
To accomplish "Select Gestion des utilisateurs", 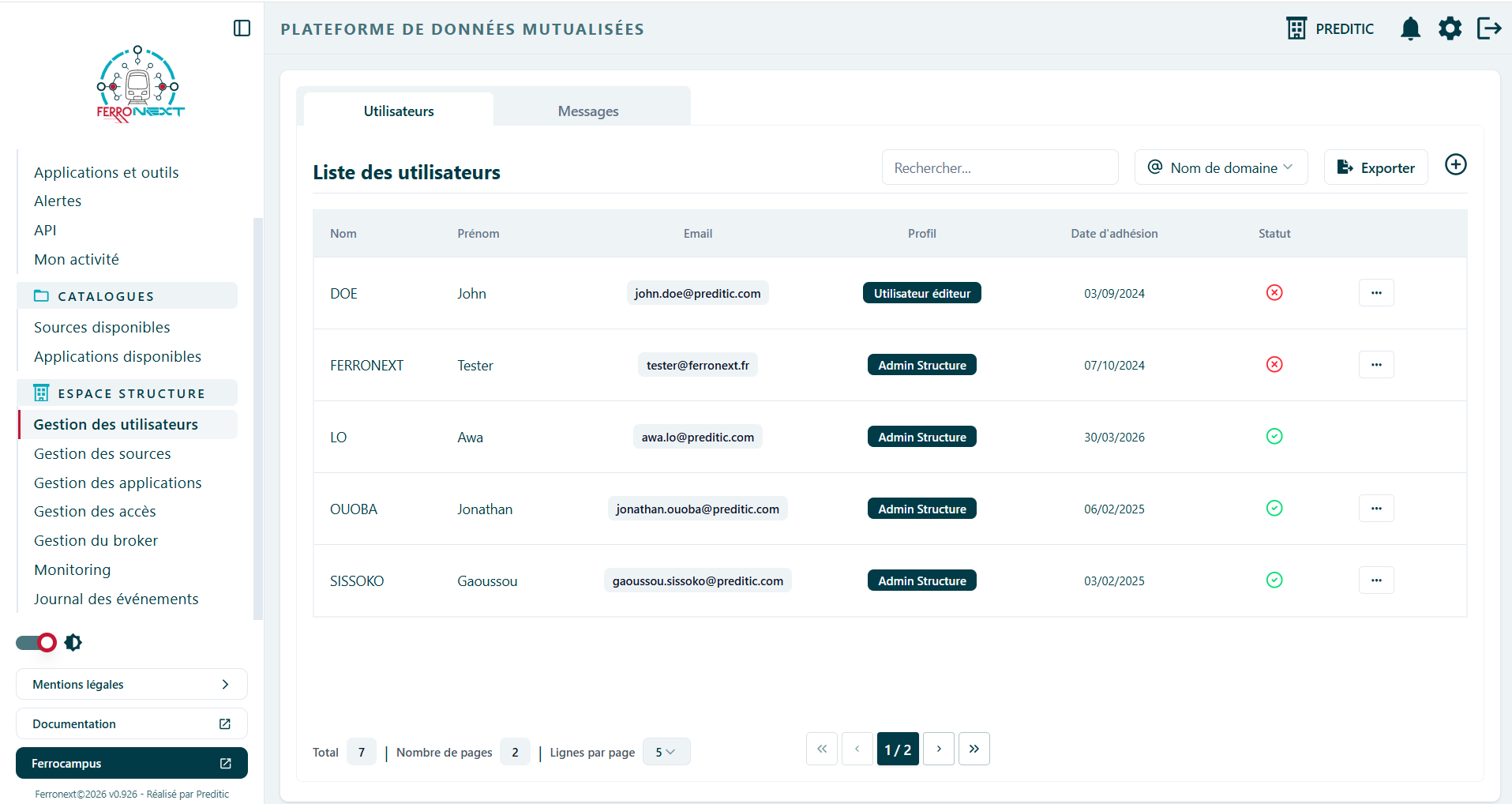I will tap(128, 425).
